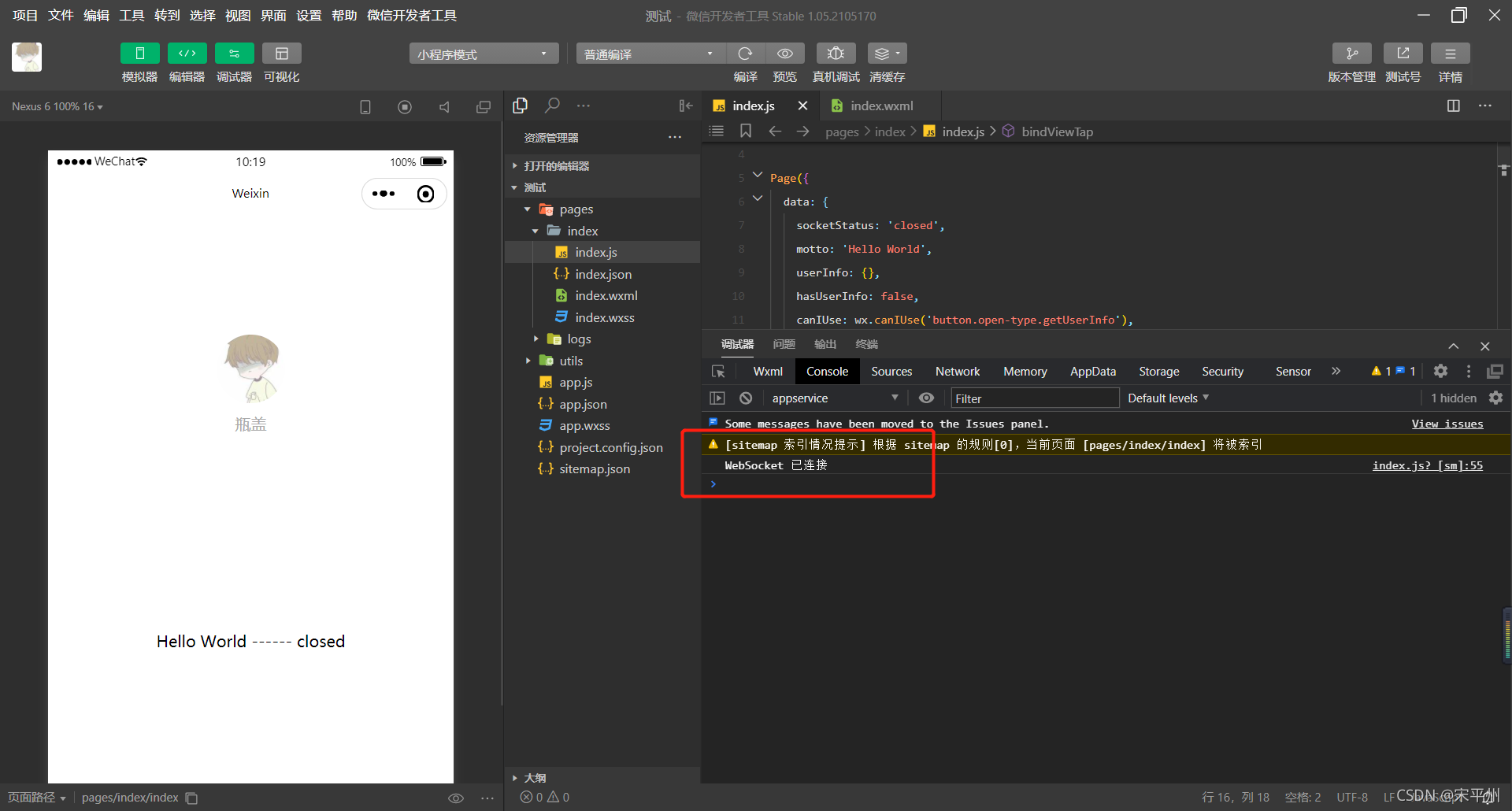This screenshot has width=1512, height=811.
Task: Close the index.js editor tab
Action: (802, 106)
